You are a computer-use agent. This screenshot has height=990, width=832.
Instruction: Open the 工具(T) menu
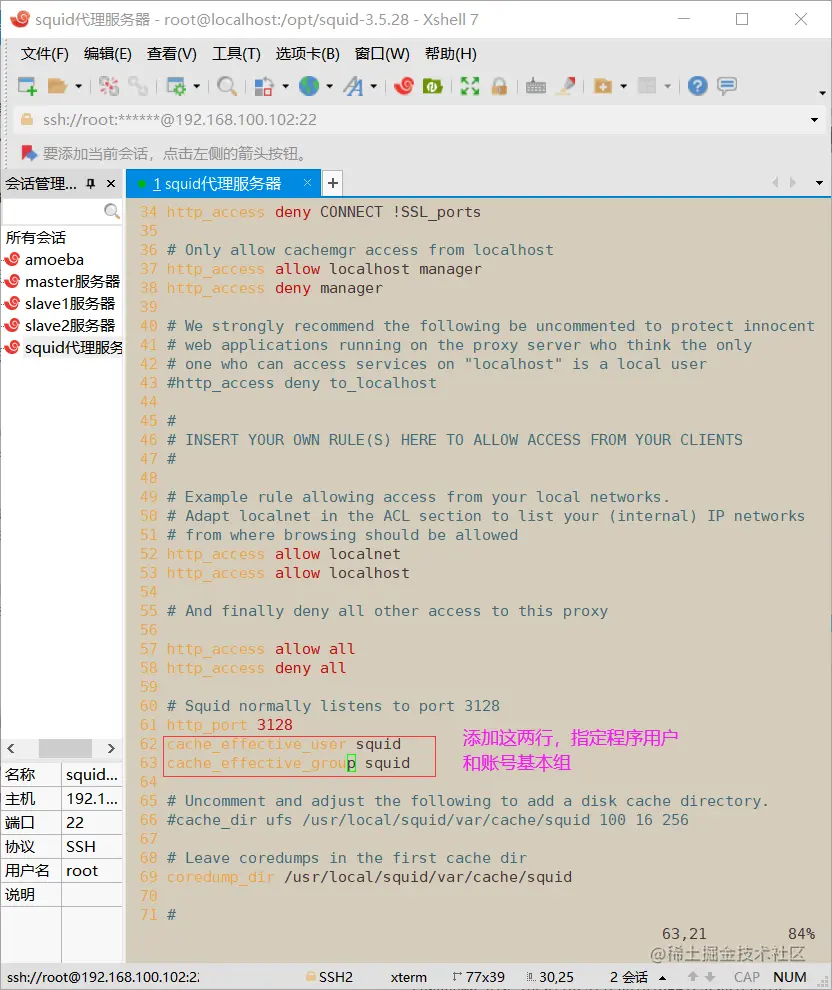pyautogui.click(x=236, y=54)
